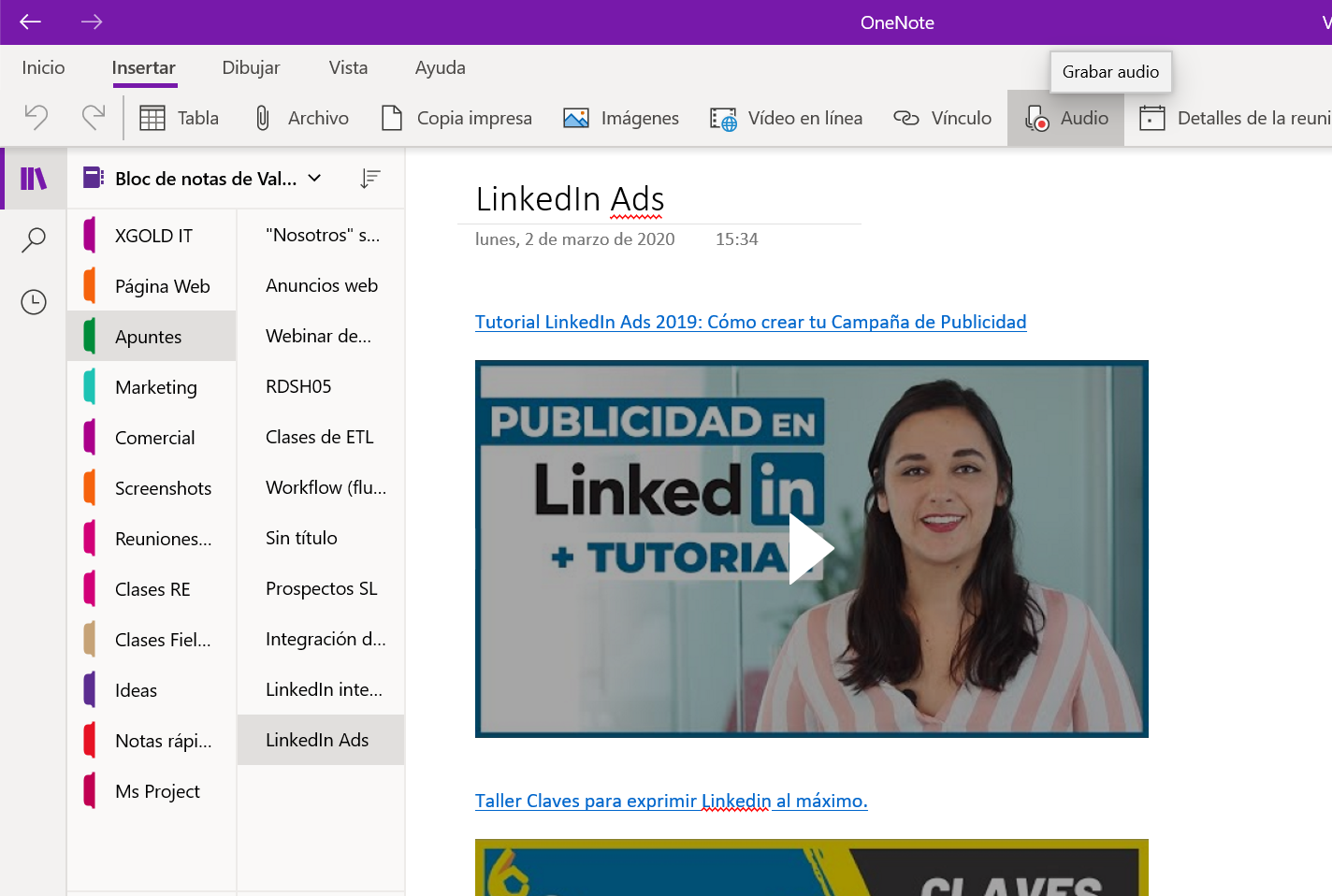
Task: Open the Ms Project section
Action: point(152,791)
